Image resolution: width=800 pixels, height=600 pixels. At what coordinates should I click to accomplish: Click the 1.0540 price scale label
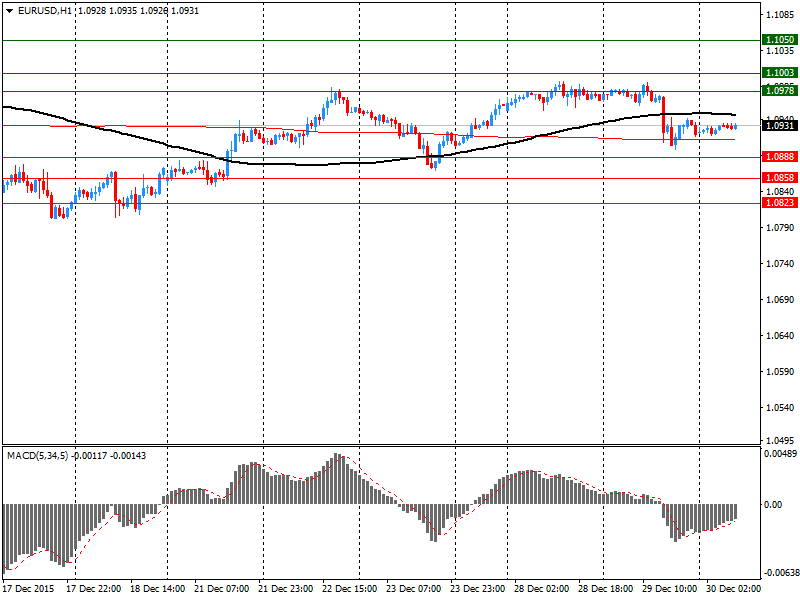point(781,408)
